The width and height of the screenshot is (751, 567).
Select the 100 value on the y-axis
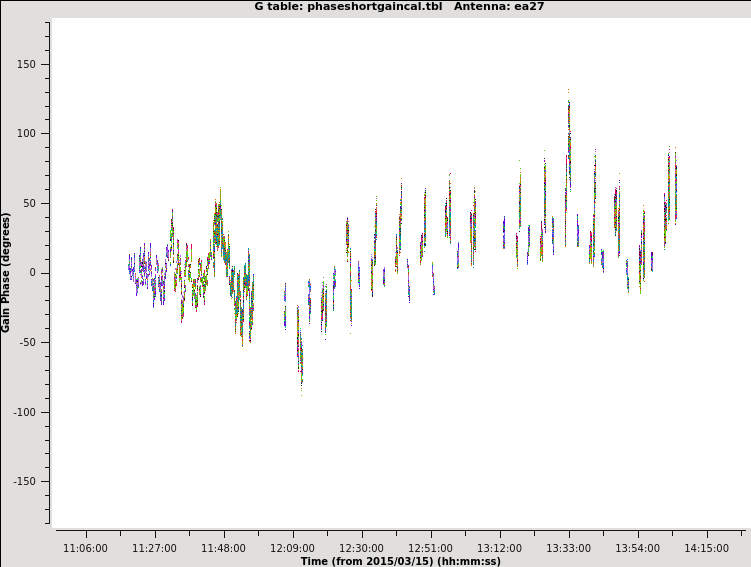[26, 133]
